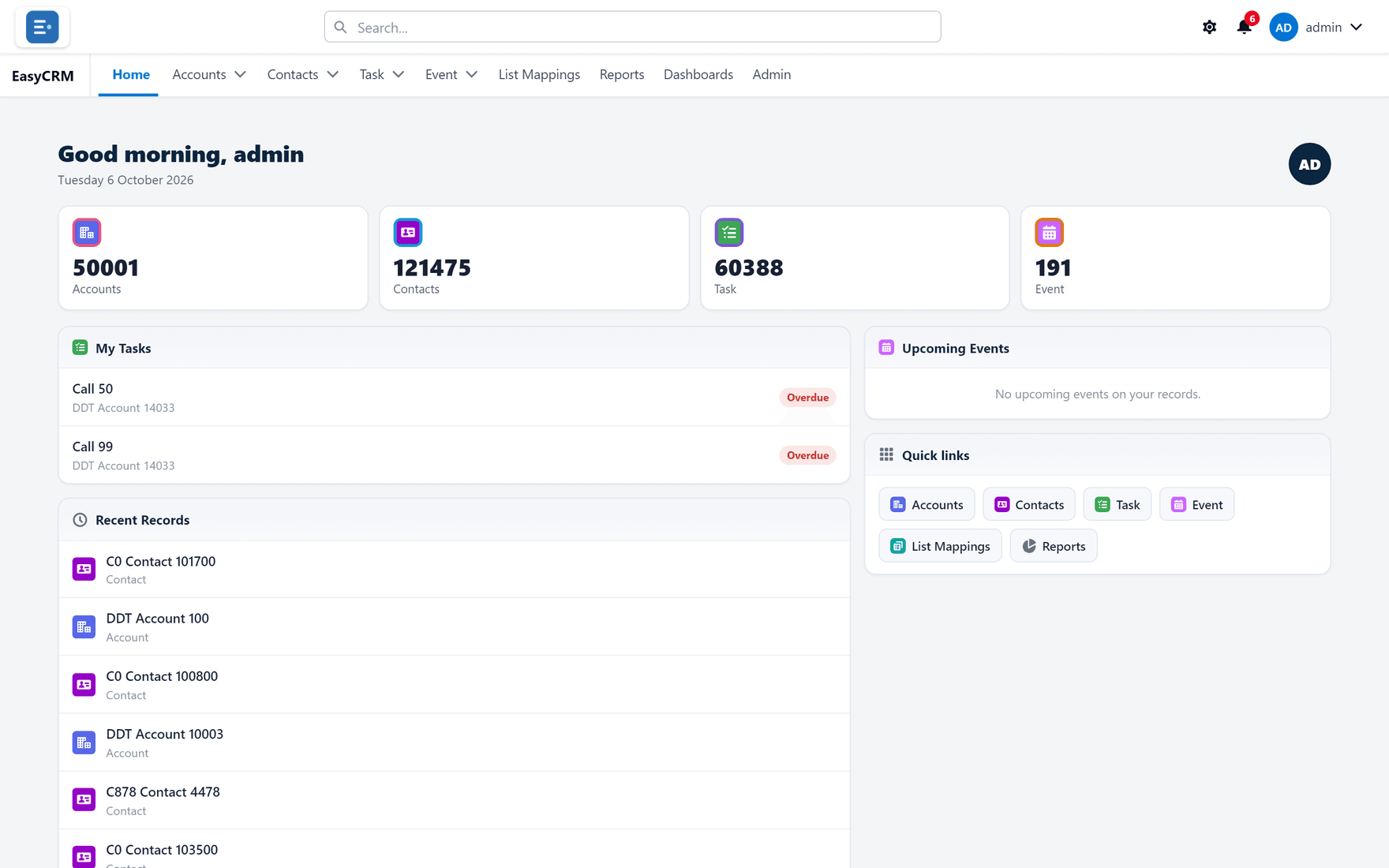
Task: Click the Task quick link button
Action: [1117, 504]
